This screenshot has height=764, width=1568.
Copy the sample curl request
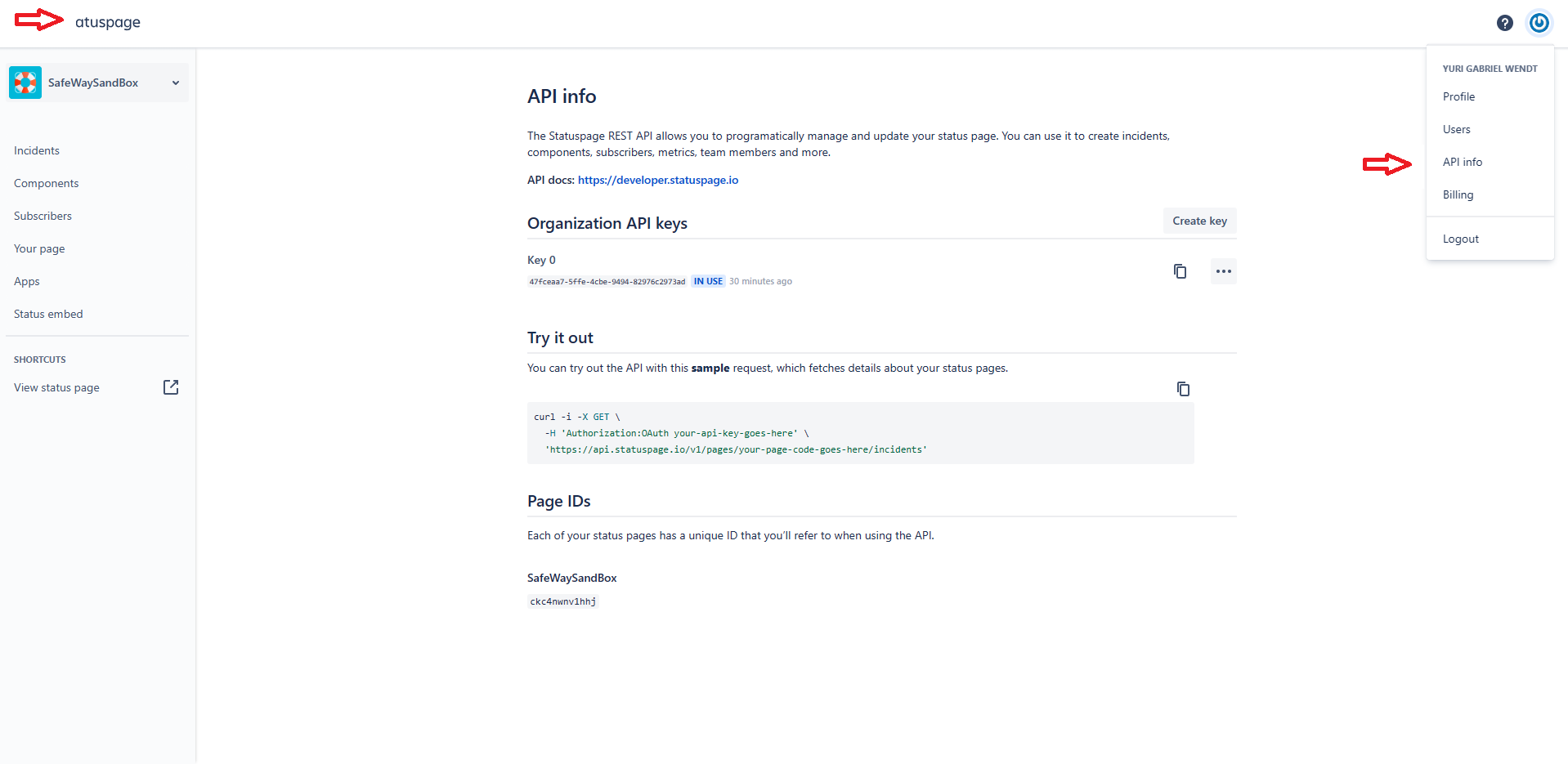(x=1183, y=389)
